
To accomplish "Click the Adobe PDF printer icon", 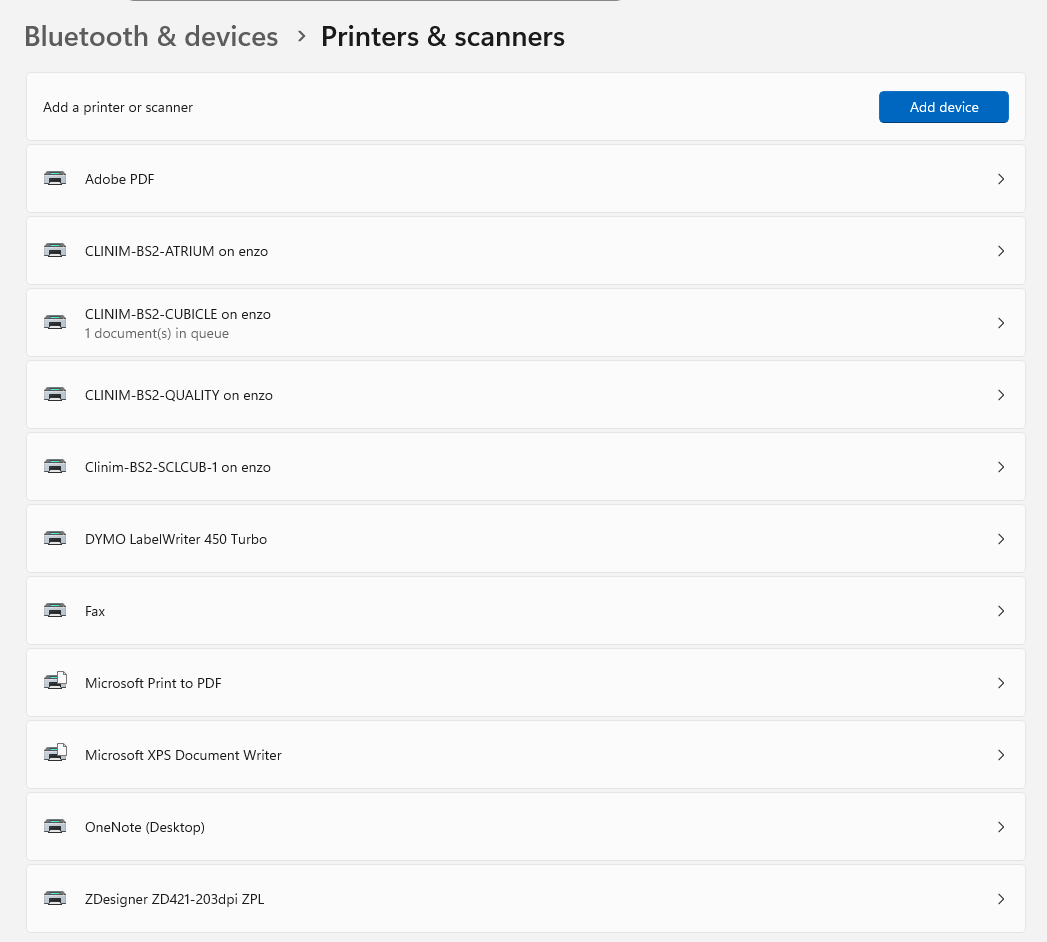I will (x=55, y=179).
